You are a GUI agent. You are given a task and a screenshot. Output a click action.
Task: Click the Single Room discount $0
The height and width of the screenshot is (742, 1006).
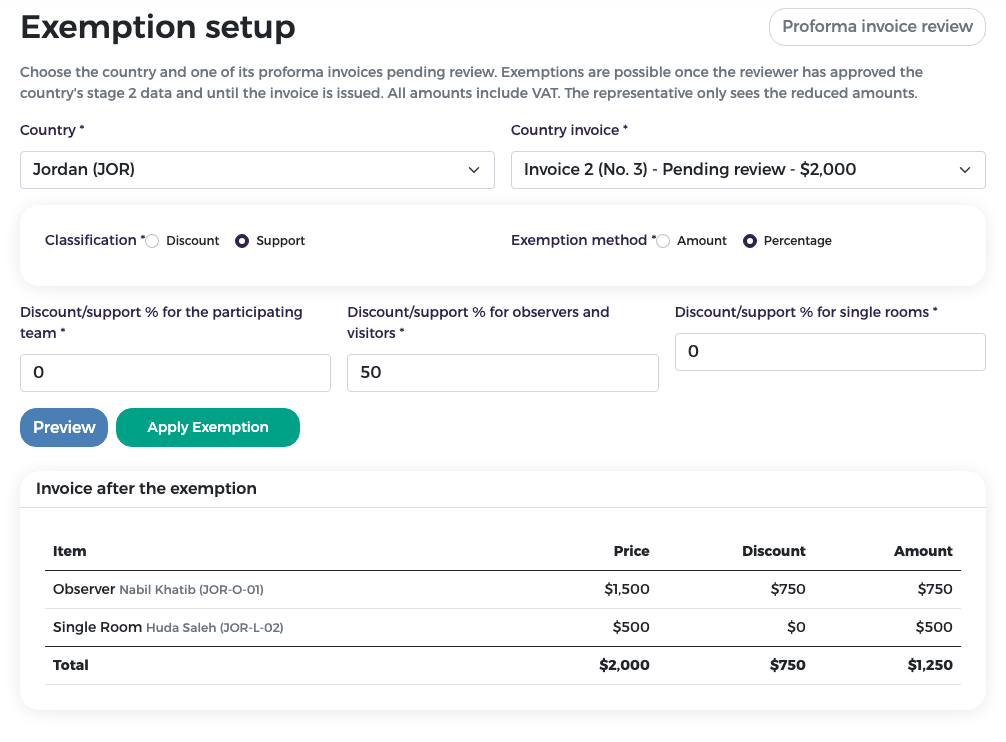click(x=796, y=627)
